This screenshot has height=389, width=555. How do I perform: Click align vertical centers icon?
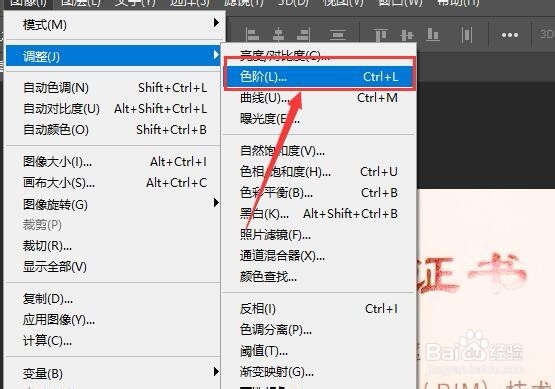[x=406, y=35]
